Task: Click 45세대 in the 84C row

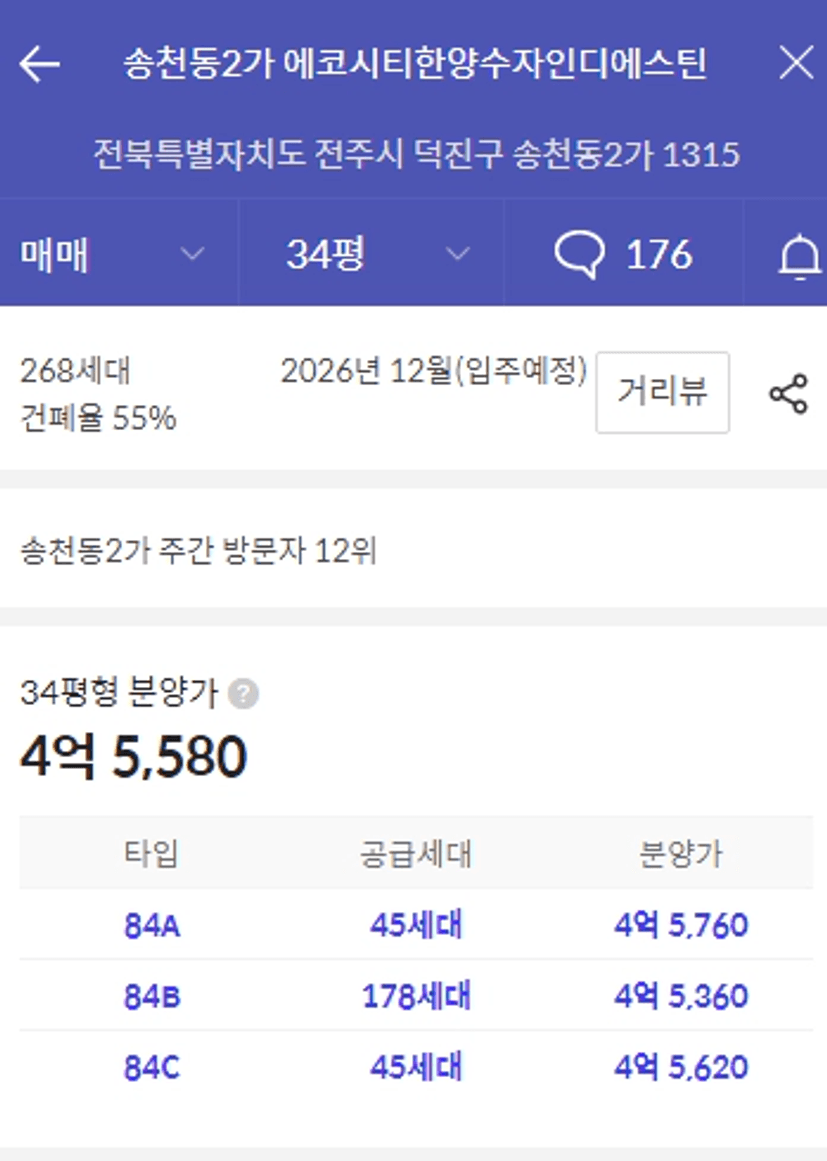Action: (x=416, y=1067)
